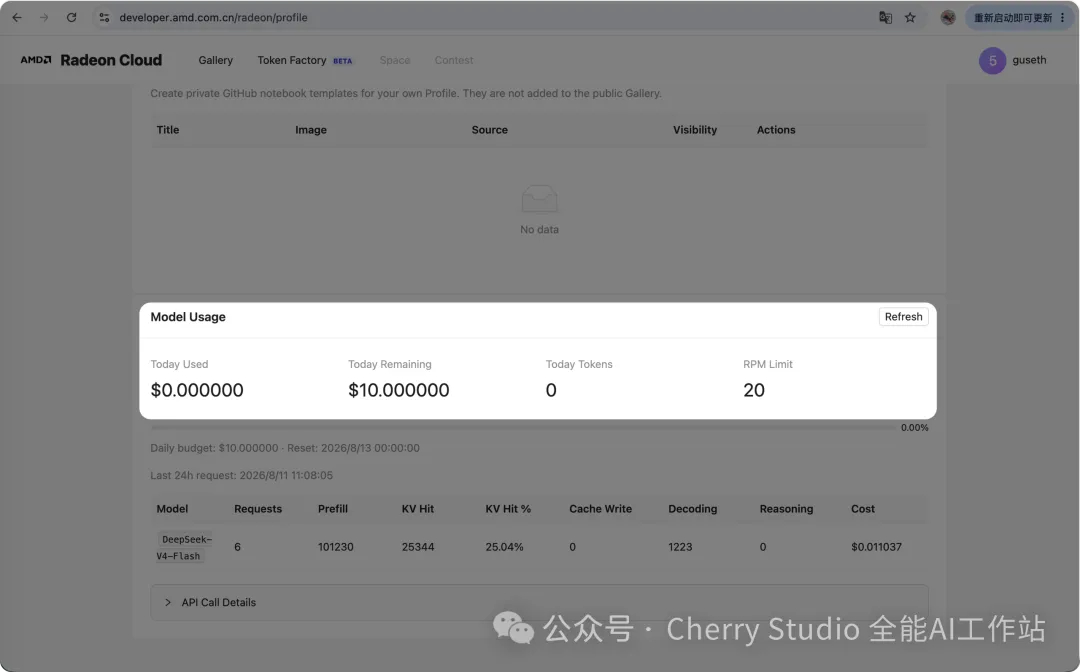Click the Last 24h request timestamp
Screen dimensions: 1080x672
[x=242, y=475]
